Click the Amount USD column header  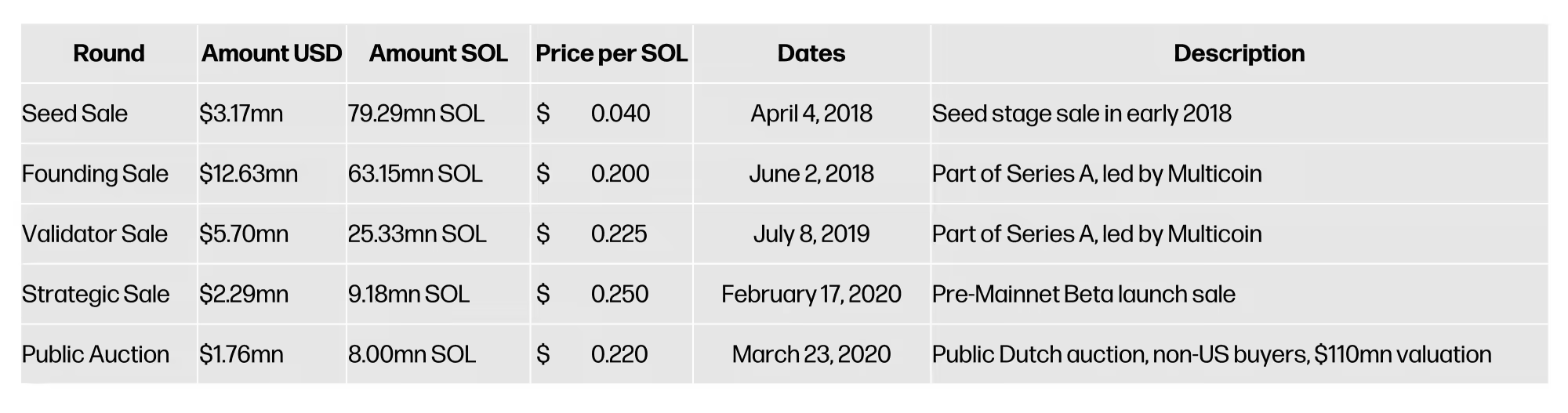[271, 53]
